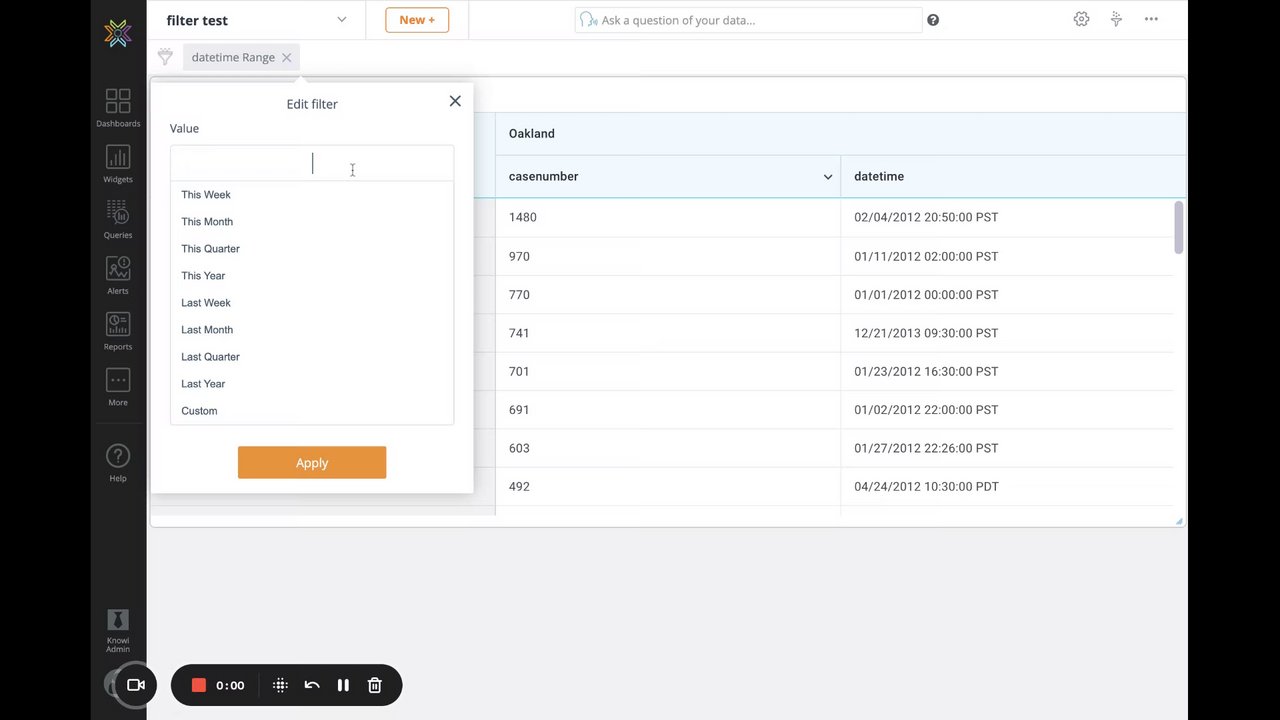
Task: Stop the screen recording
Action: (x=199, y=685)
